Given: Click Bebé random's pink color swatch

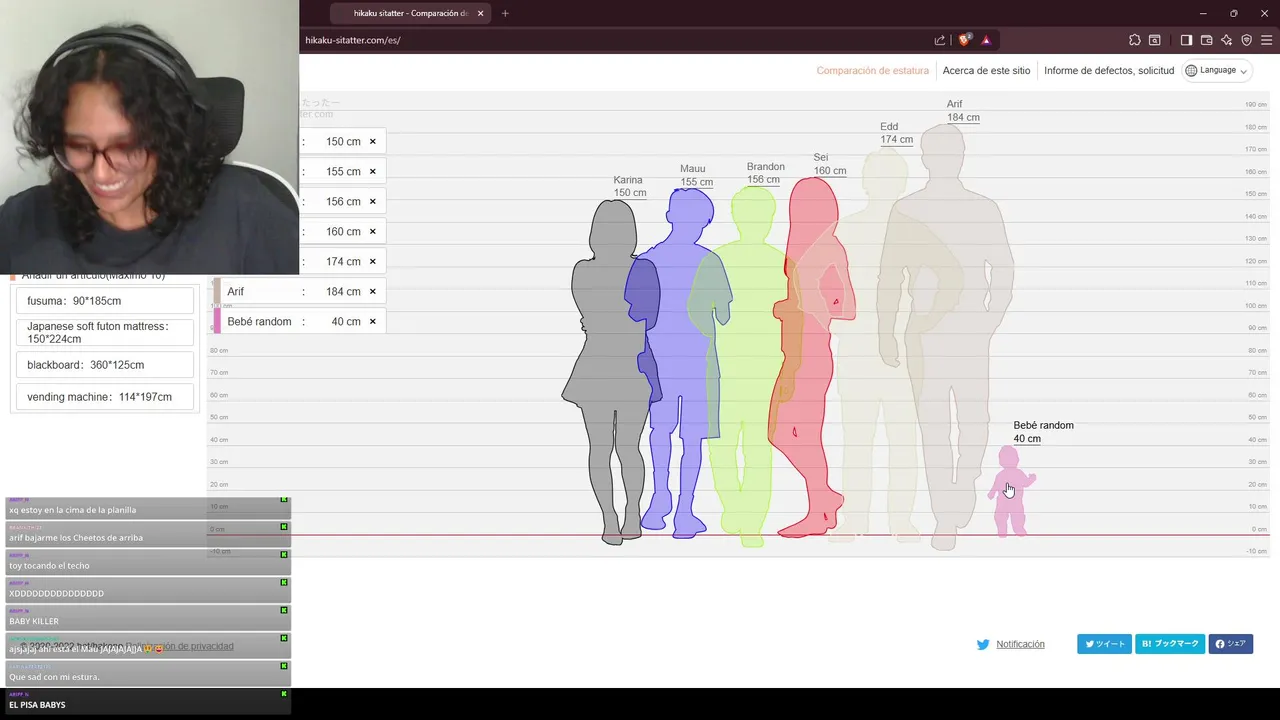Looking at the screenshot, I should point(217,321).
